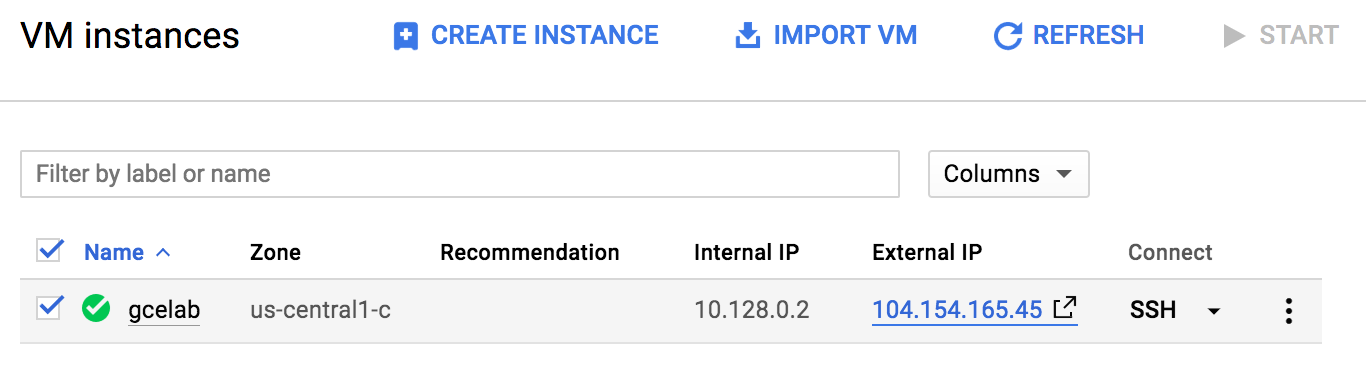Click the Zone column header
Image resolution: width=1366 pixels, height=376 pixels.
point(275,253)
